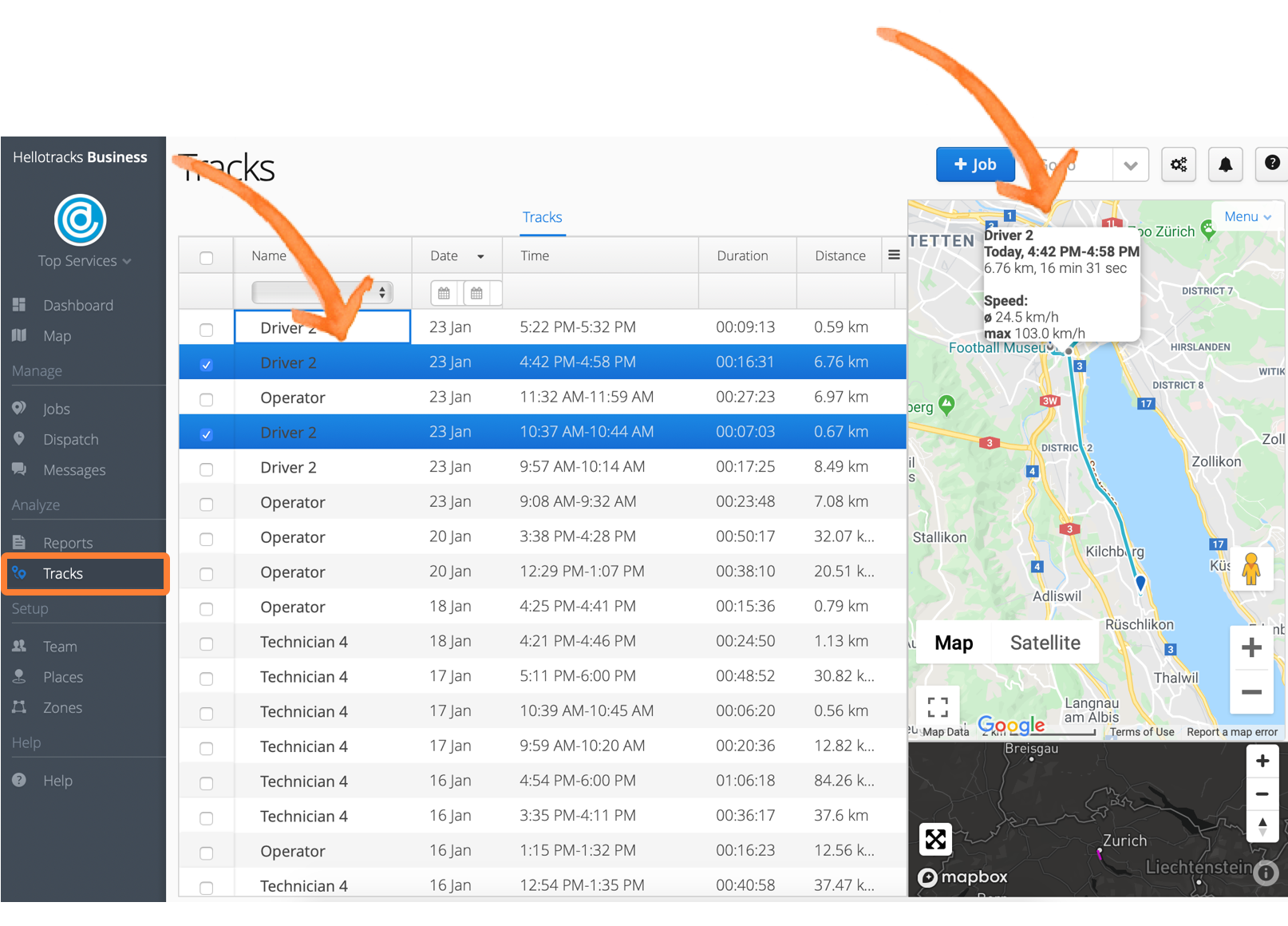Viewport: 1288px width, 926px height.
Task: Select Tracks in the sidebar
Action: tap(85, 573)
